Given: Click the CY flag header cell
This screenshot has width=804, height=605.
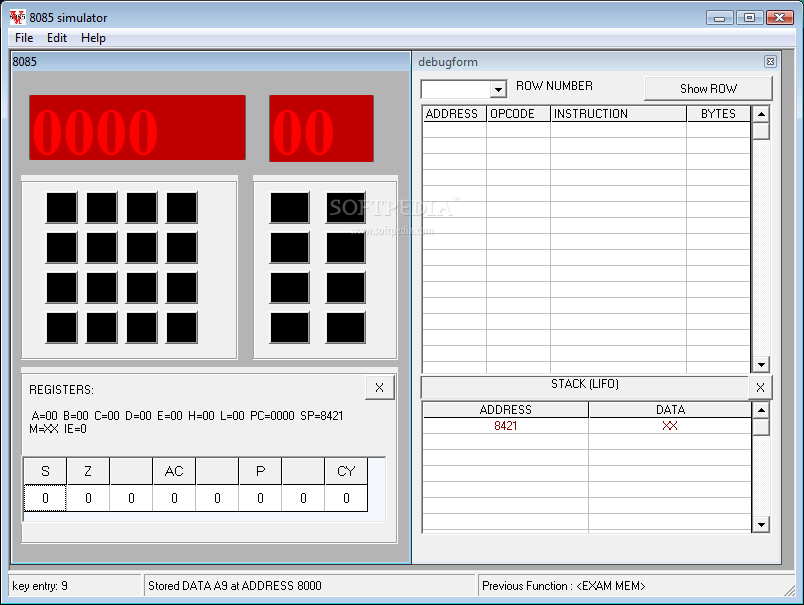Looking at the screenshot, I should [346, 471].
